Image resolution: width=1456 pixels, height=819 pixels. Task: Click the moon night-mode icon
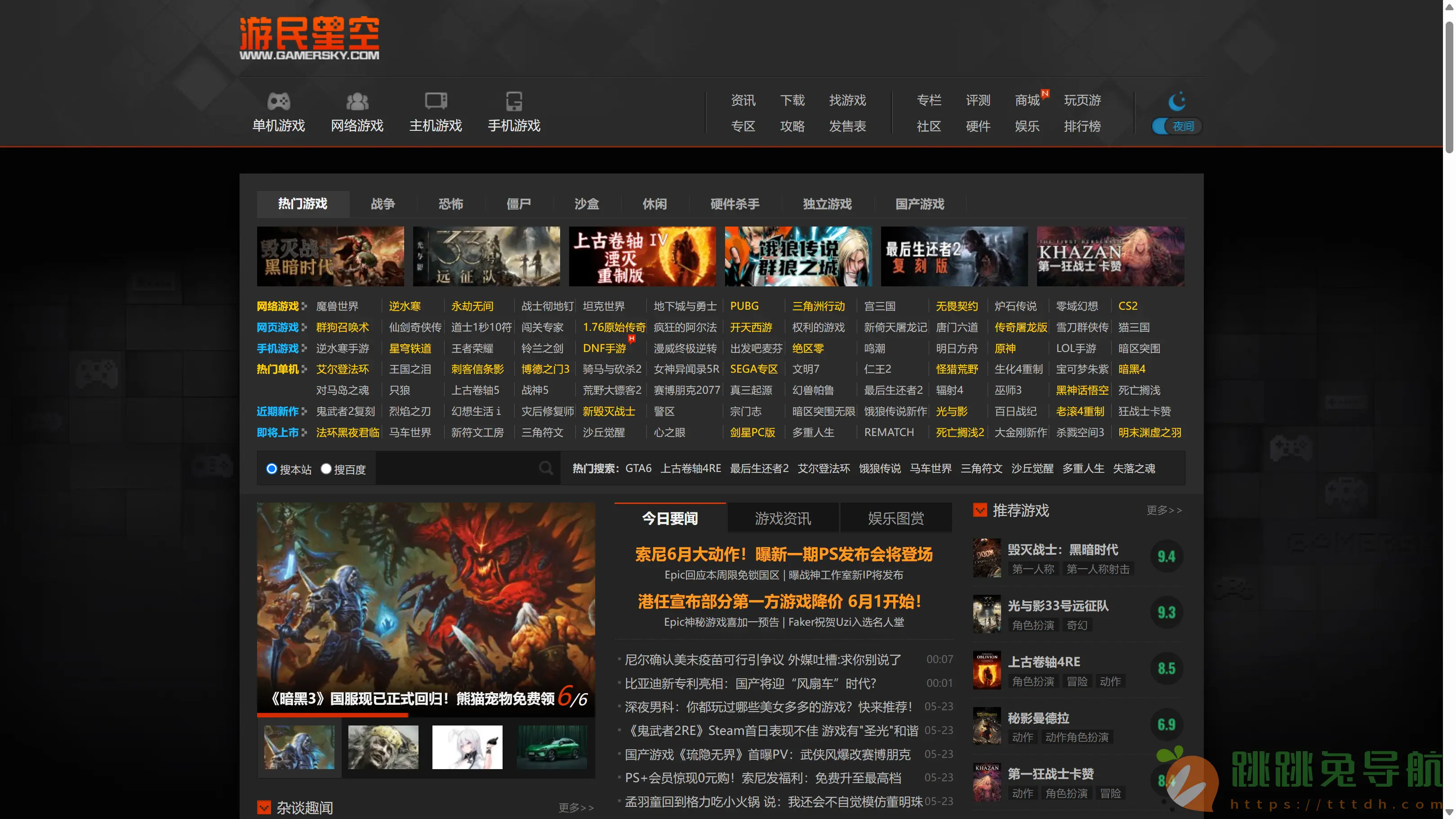1177,101
